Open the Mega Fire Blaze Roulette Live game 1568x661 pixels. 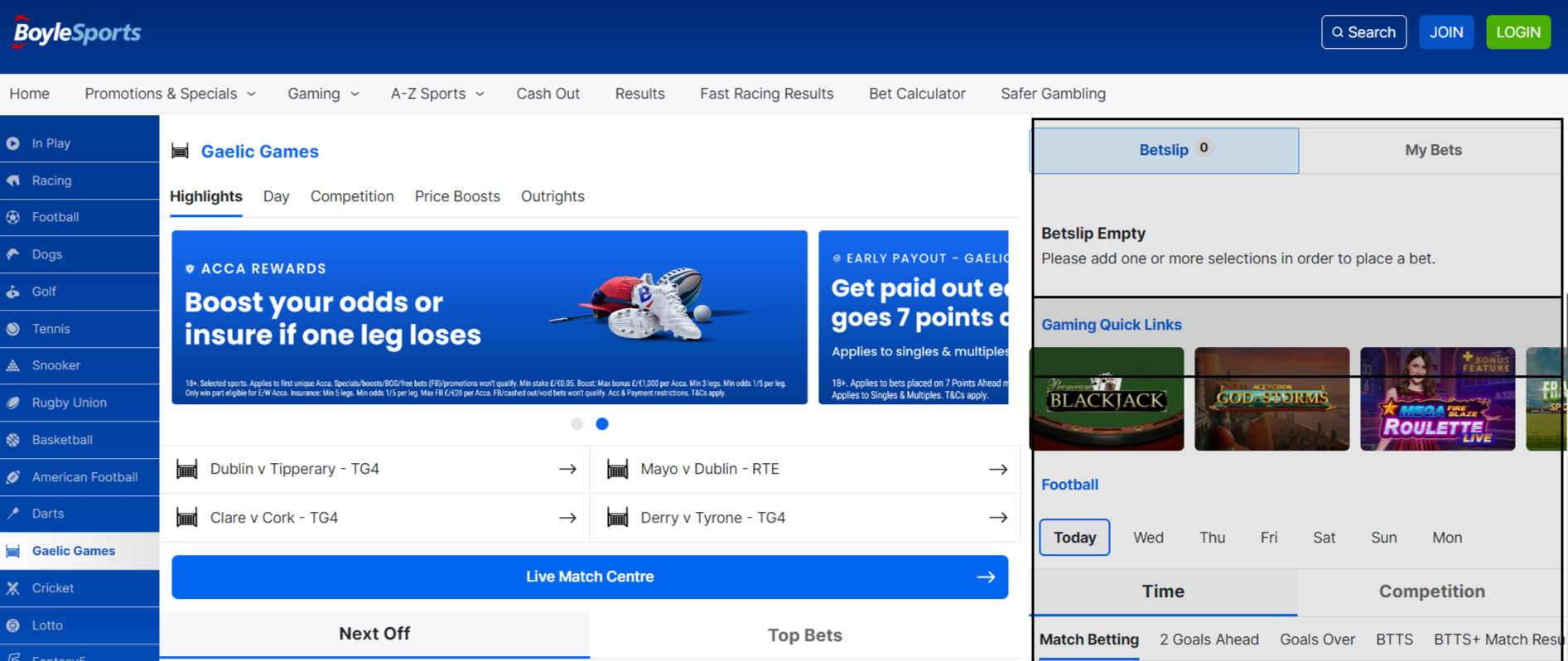tap(1437, 398)
